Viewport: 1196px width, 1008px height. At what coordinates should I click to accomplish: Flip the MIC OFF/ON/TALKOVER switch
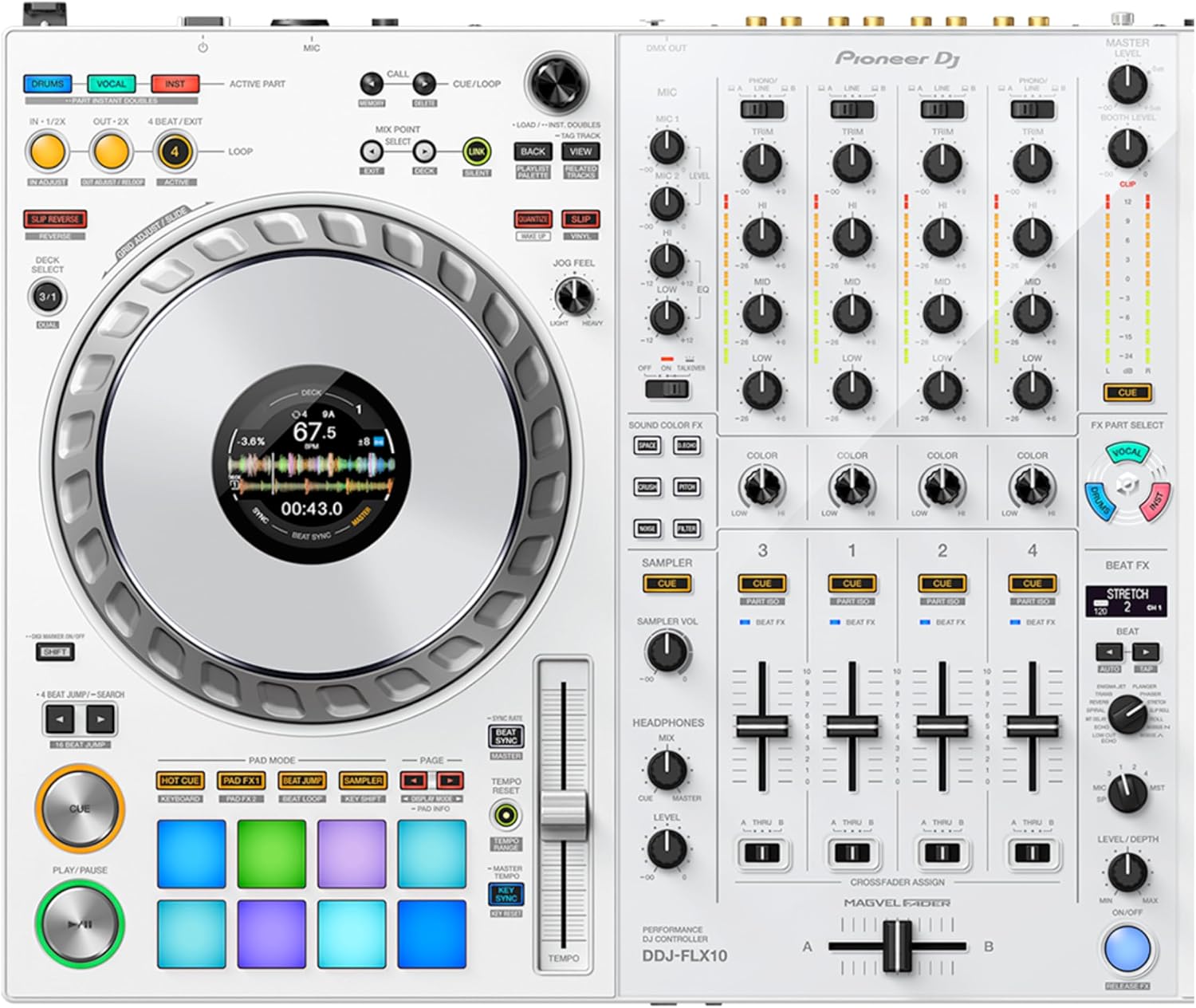tap(667, 389)
